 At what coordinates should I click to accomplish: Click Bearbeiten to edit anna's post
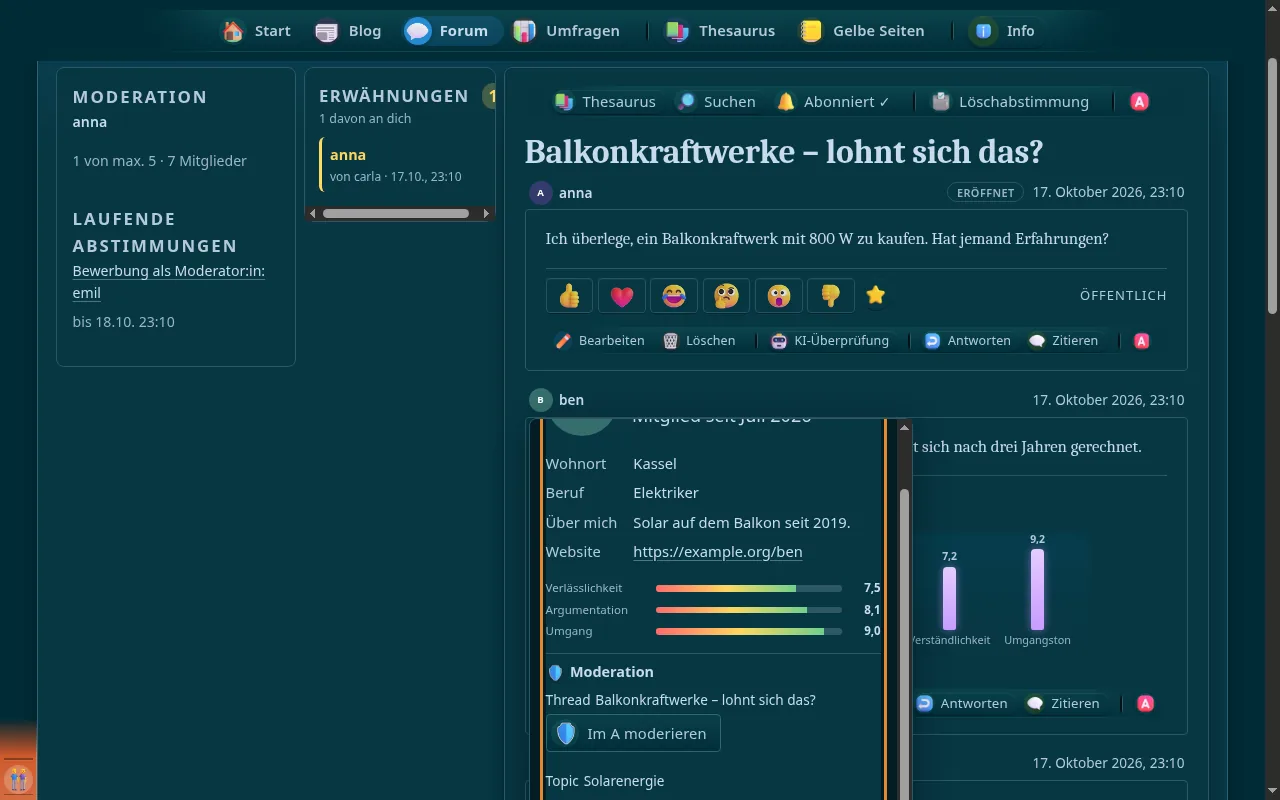click(x=599, y=341)
